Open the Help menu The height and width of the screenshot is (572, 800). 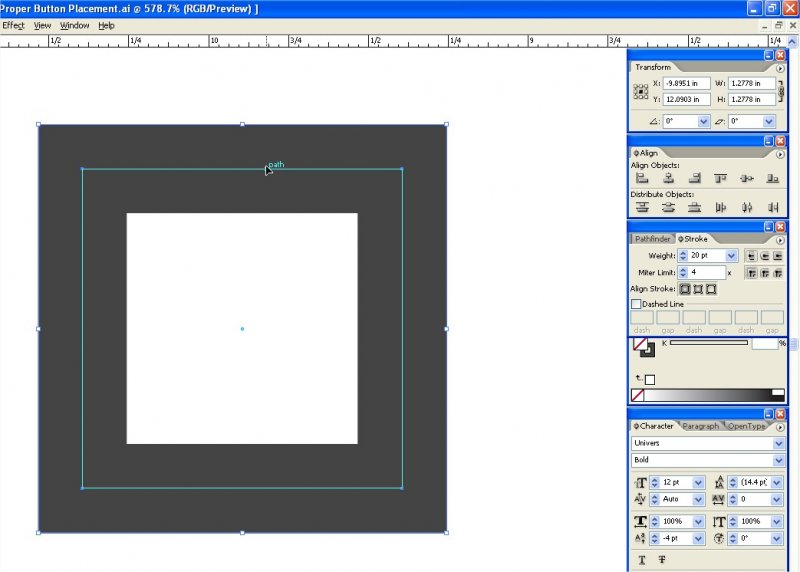point(106,26)
